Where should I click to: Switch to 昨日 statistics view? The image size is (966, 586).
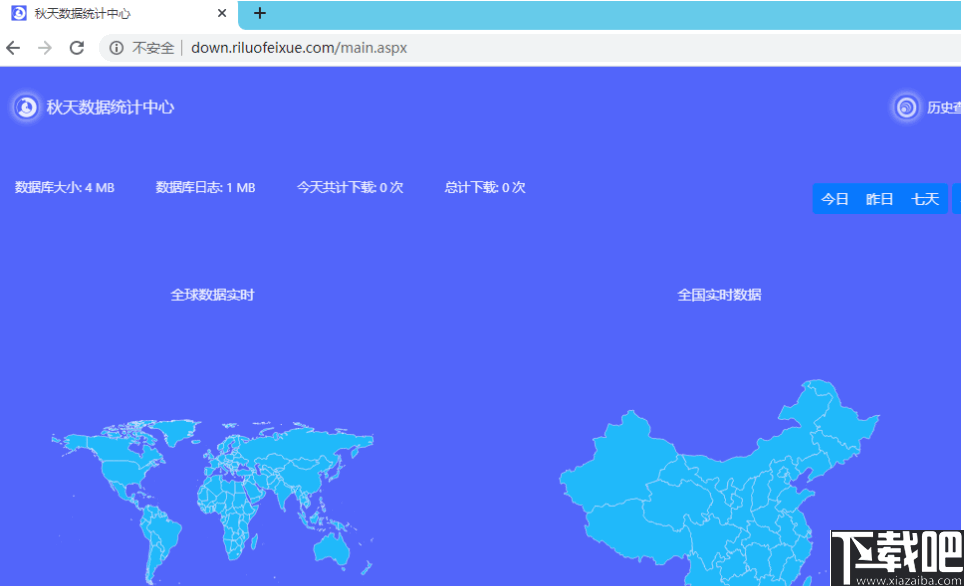click(x=880, y=198)
